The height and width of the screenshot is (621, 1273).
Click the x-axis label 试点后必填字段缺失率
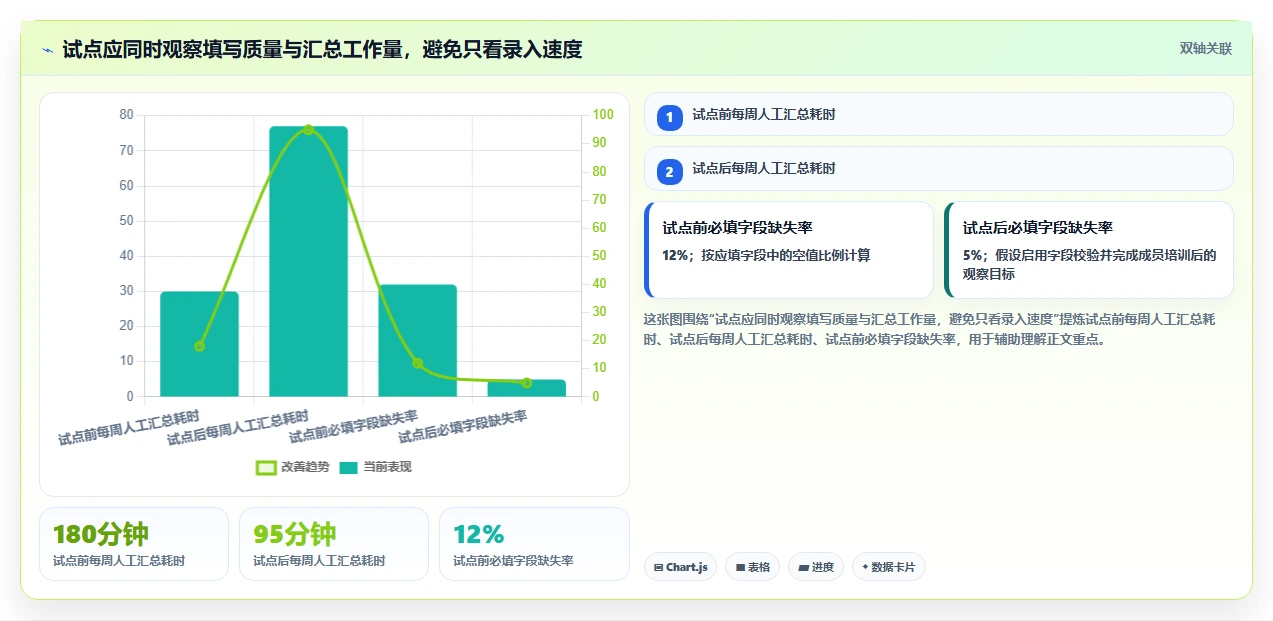463,427
